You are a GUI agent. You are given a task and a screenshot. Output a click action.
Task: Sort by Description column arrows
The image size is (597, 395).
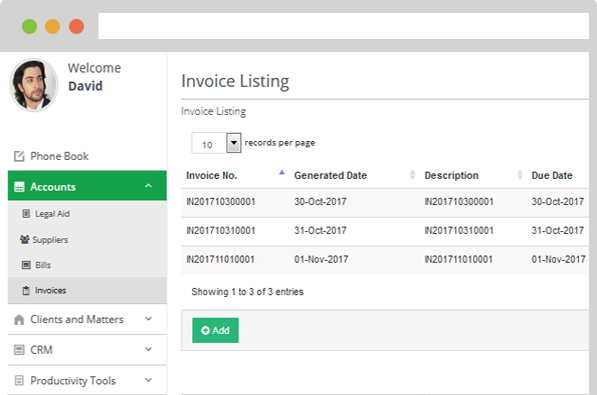coord(520,175)
